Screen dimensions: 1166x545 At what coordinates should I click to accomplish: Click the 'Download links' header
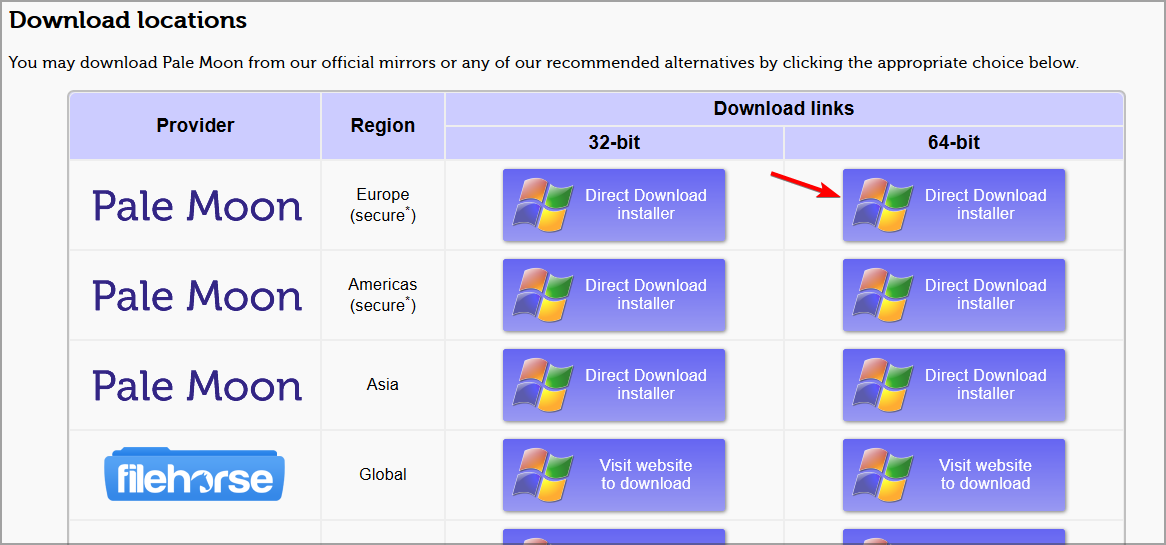coord(784,109)
